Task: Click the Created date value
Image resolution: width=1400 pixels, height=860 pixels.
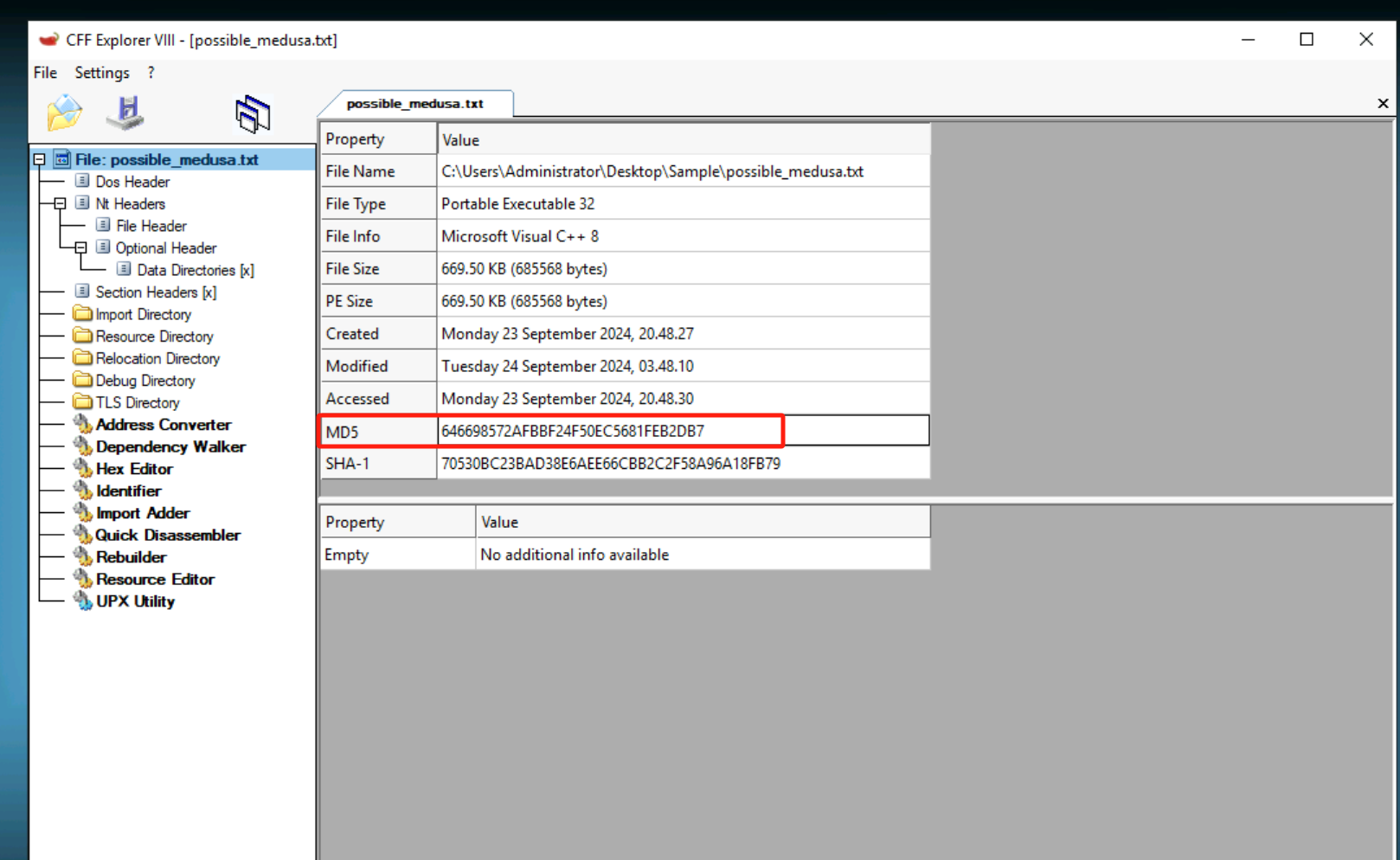Action: click(x=568, y=334)
